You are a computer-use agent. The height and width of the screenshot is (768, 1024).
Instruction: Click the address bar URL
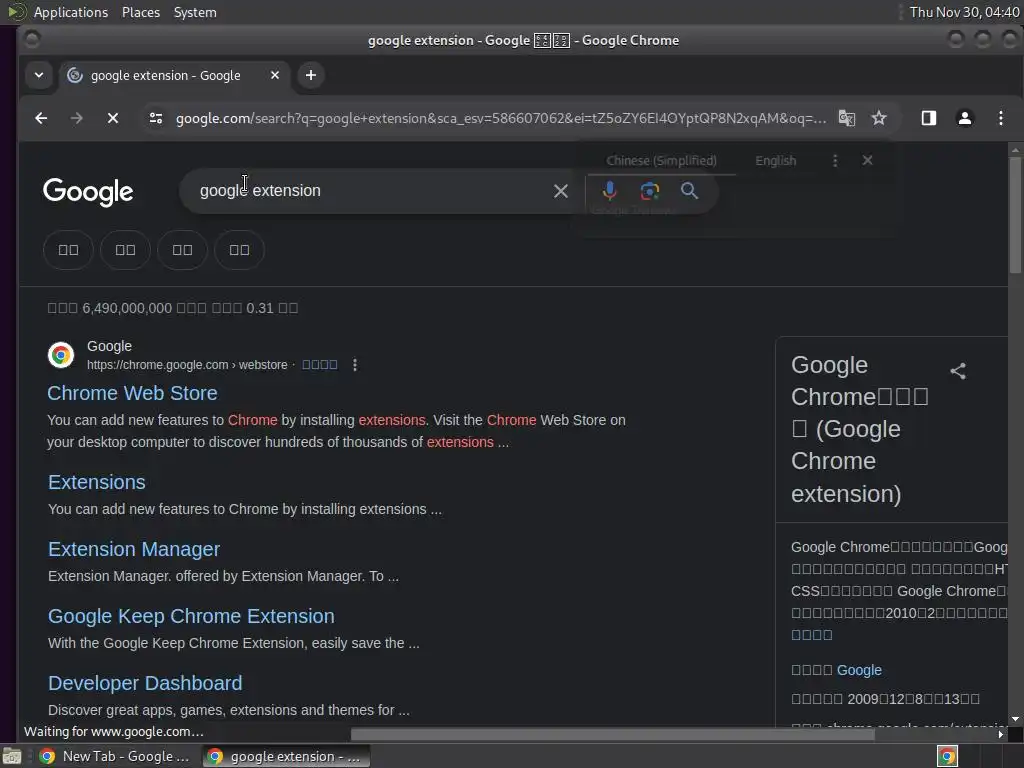pos(501,118)
